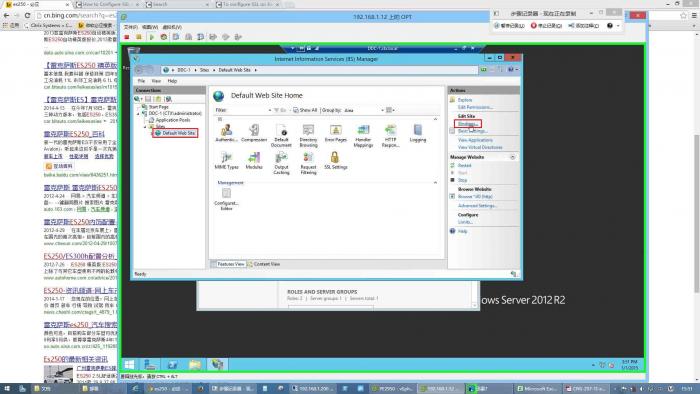Image resolution: width=700 pixels, height=394 pixels.
Task: Open the Default Document feature icon
Action: pyautogui.click(x=281, y=136)
